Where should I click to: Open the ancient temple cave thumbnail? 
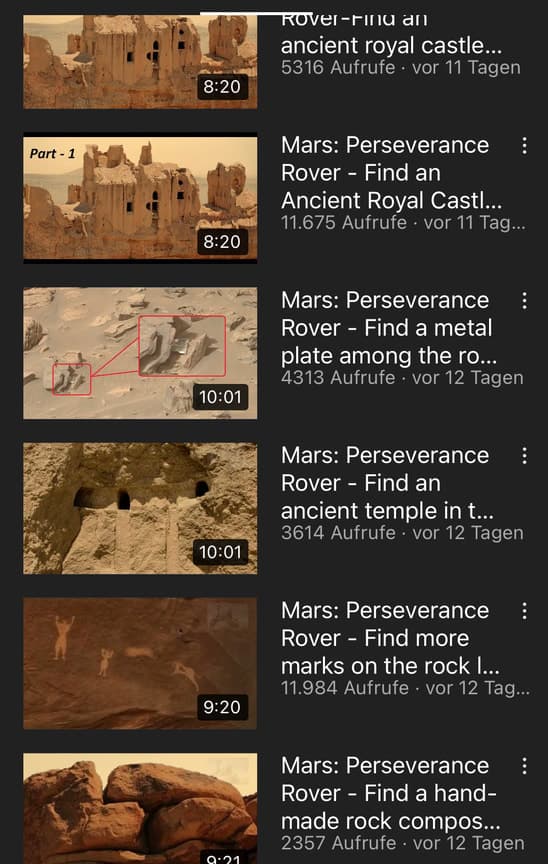(x=140, y=508)
